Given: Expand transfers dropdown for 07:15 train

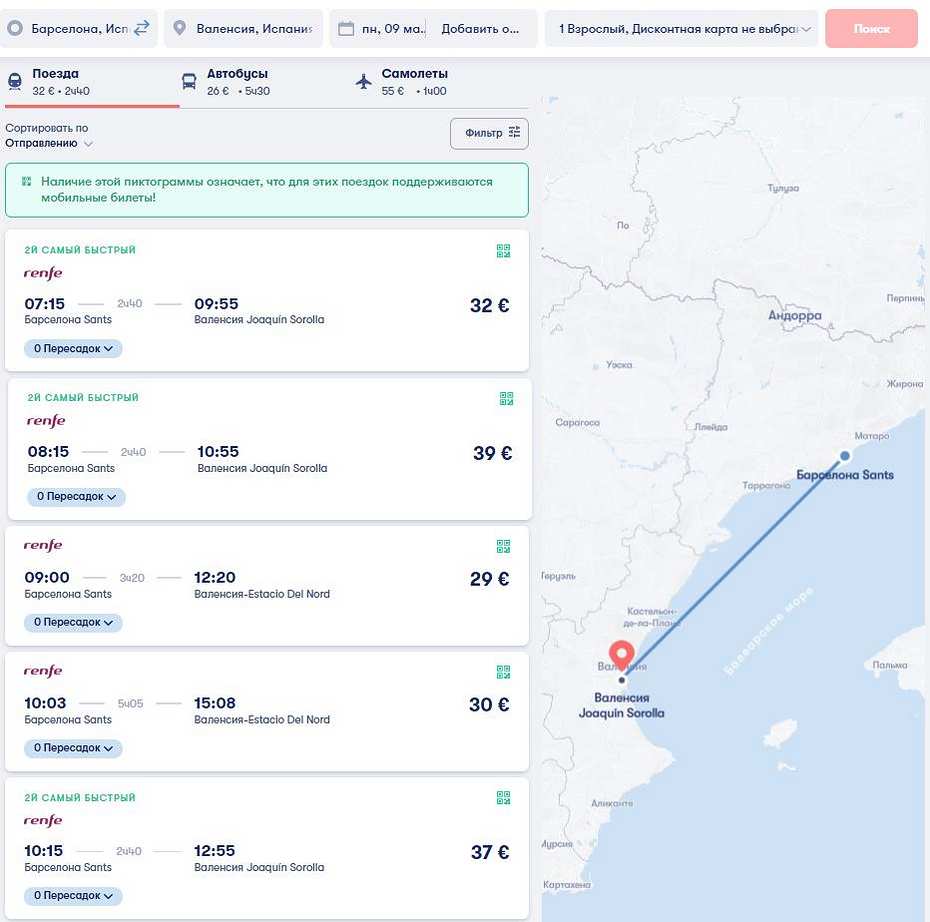Looking at the screenshot, I should coord(73,349).
